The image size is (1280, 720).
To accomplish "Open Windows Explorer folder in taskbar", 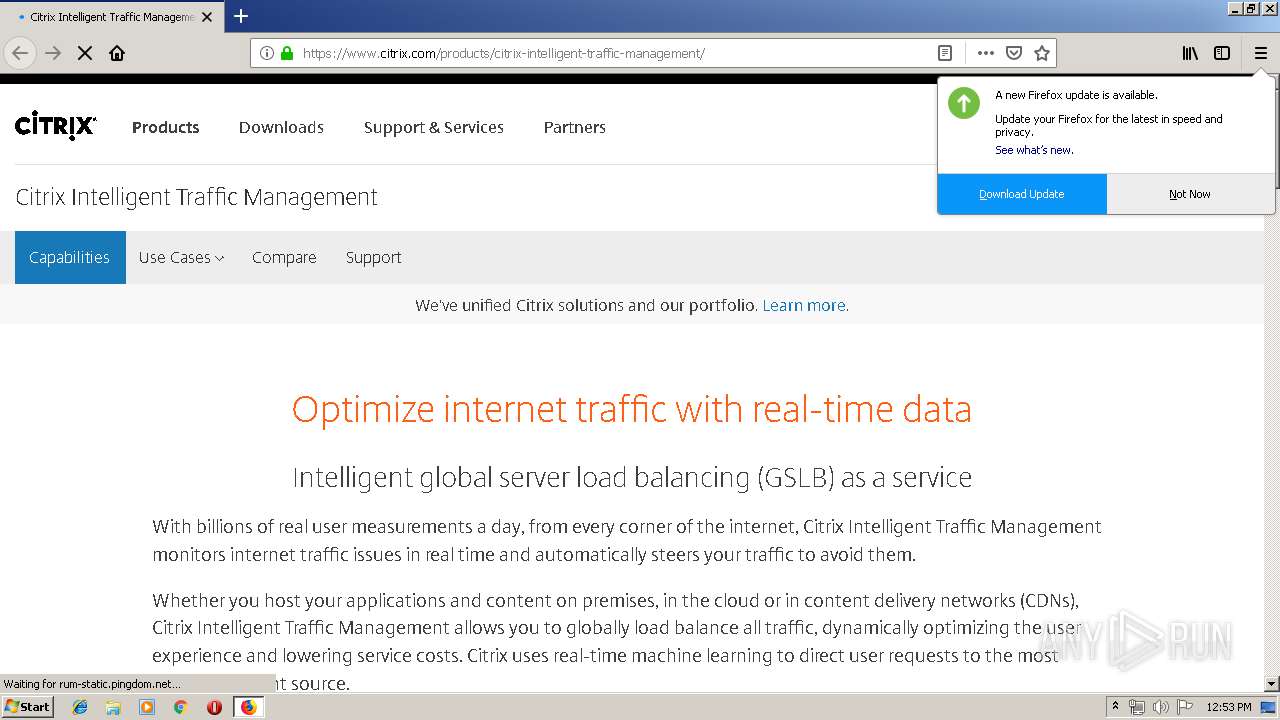I will point(113,707).
